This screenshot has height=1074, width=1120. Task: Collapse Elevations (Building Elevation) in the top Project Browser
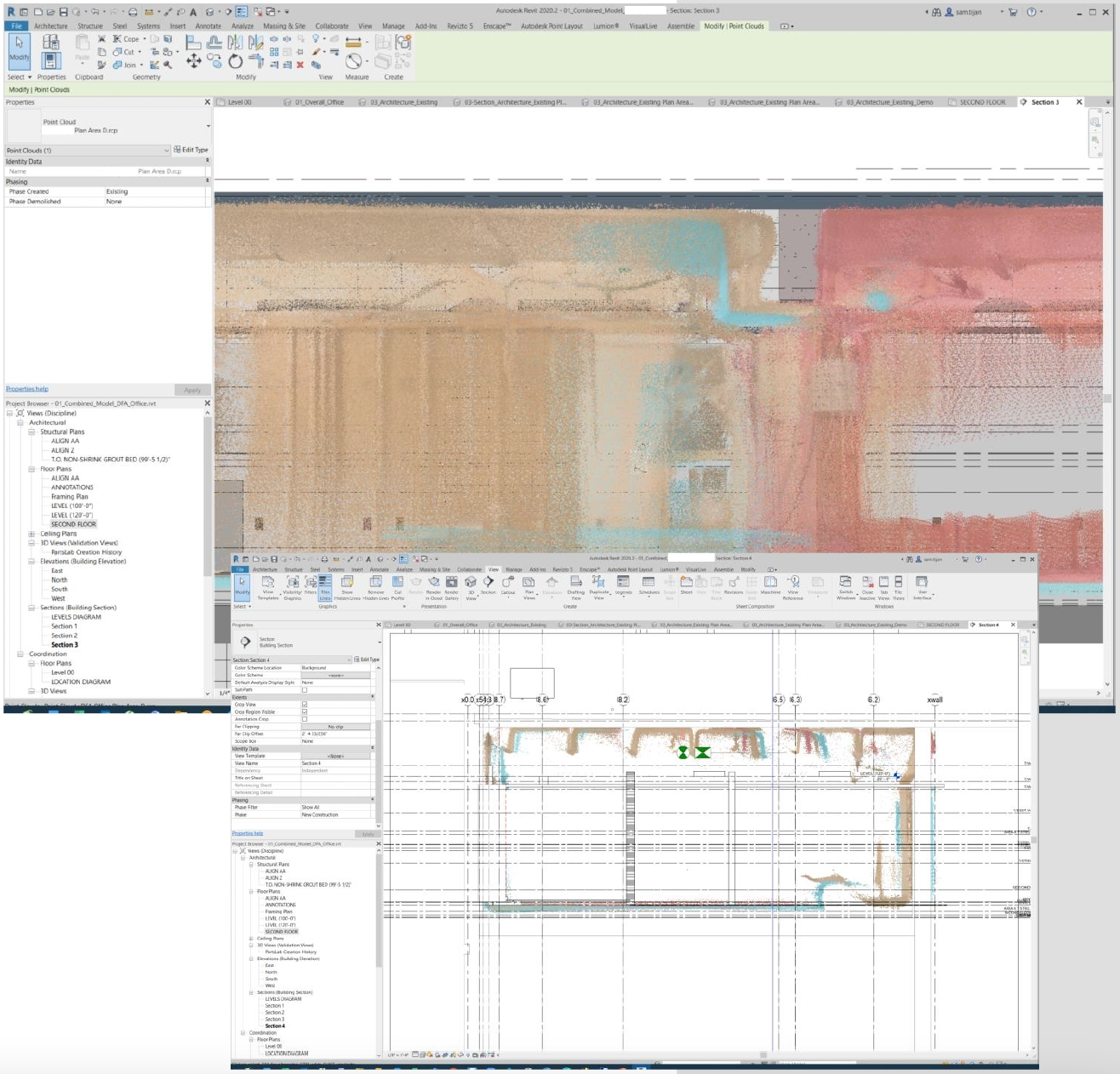31,562
